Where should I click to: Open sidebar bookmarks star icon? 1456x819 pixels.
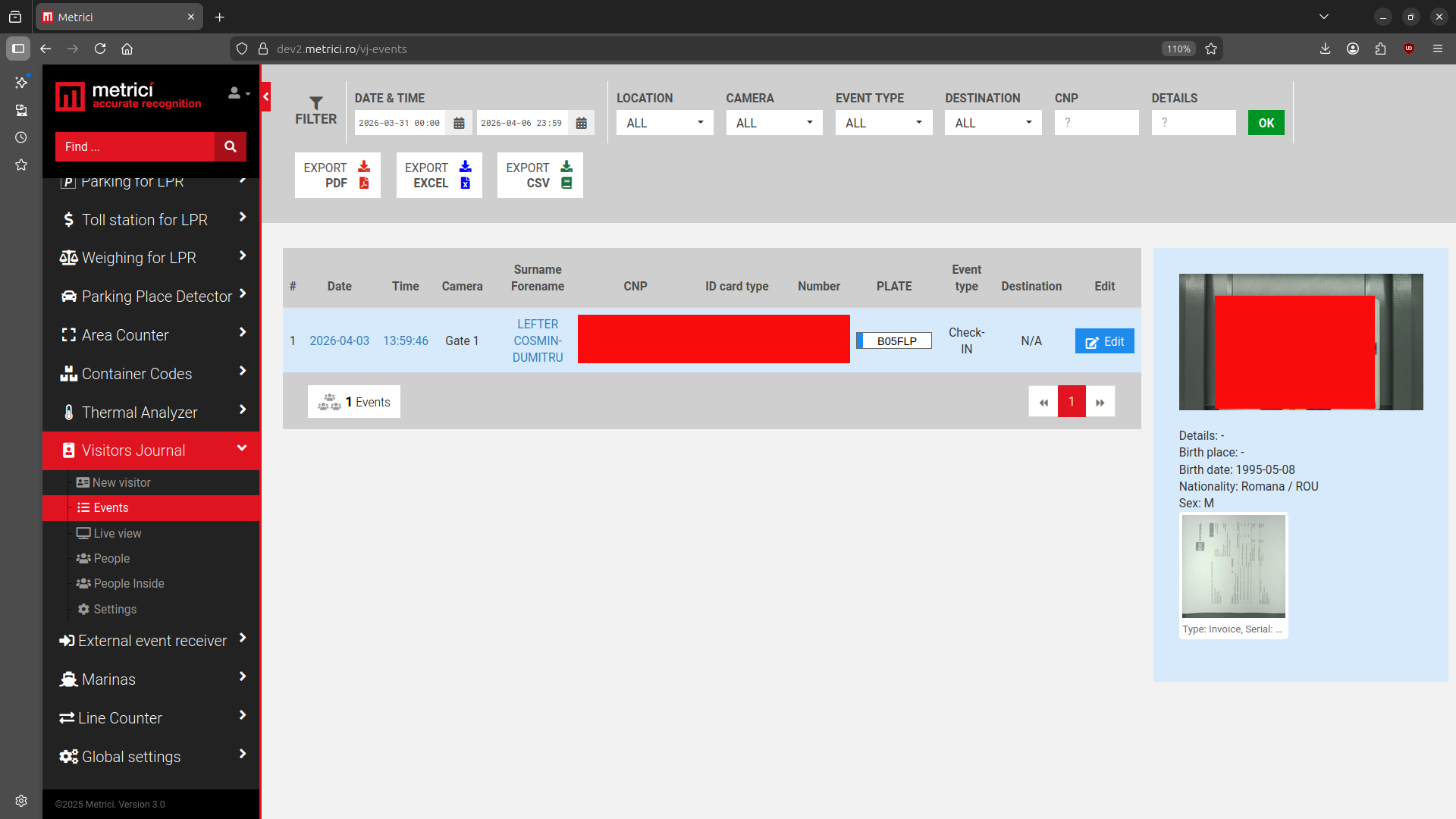[21, 165]
